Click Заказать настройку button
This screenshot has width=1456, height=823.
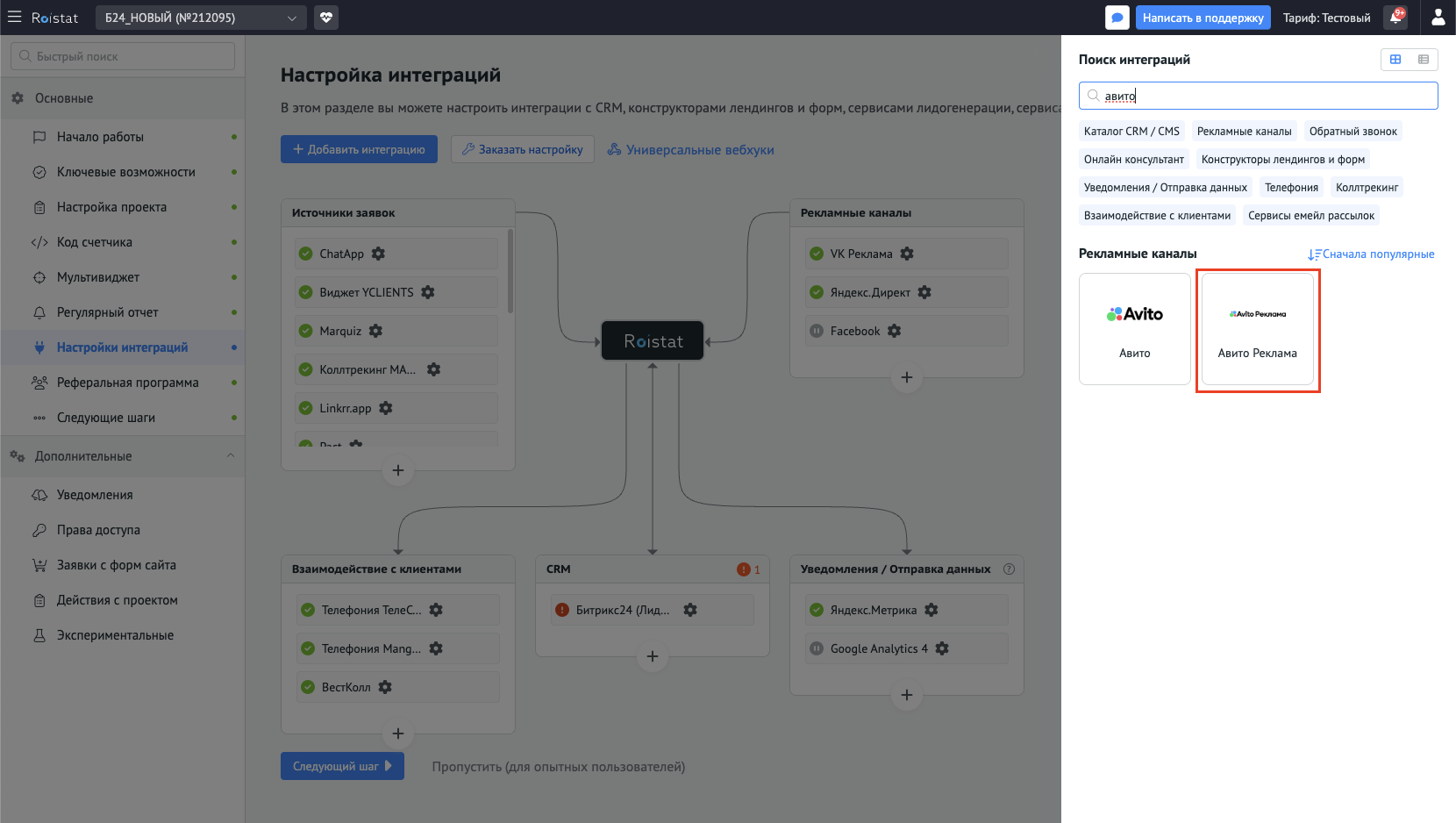[523, 149]
